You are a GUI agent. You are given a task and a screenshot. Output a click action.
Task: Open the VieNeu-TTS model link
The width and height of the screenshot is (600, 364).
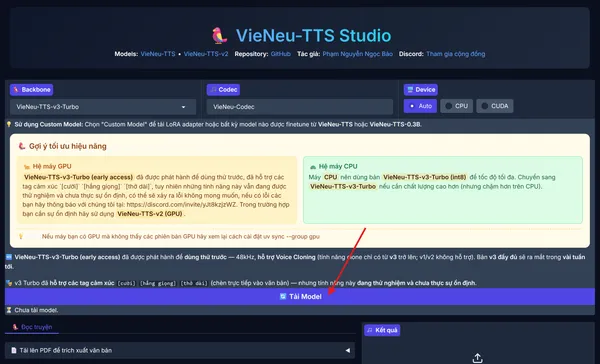point(158,54)
